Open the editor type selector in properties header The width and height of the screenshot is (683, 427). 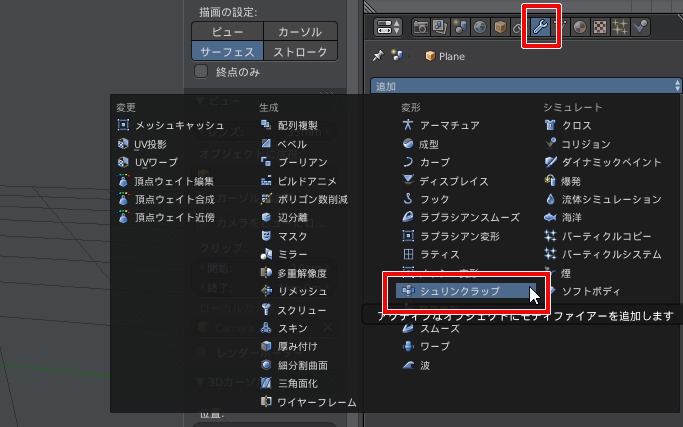pos(388,27)
